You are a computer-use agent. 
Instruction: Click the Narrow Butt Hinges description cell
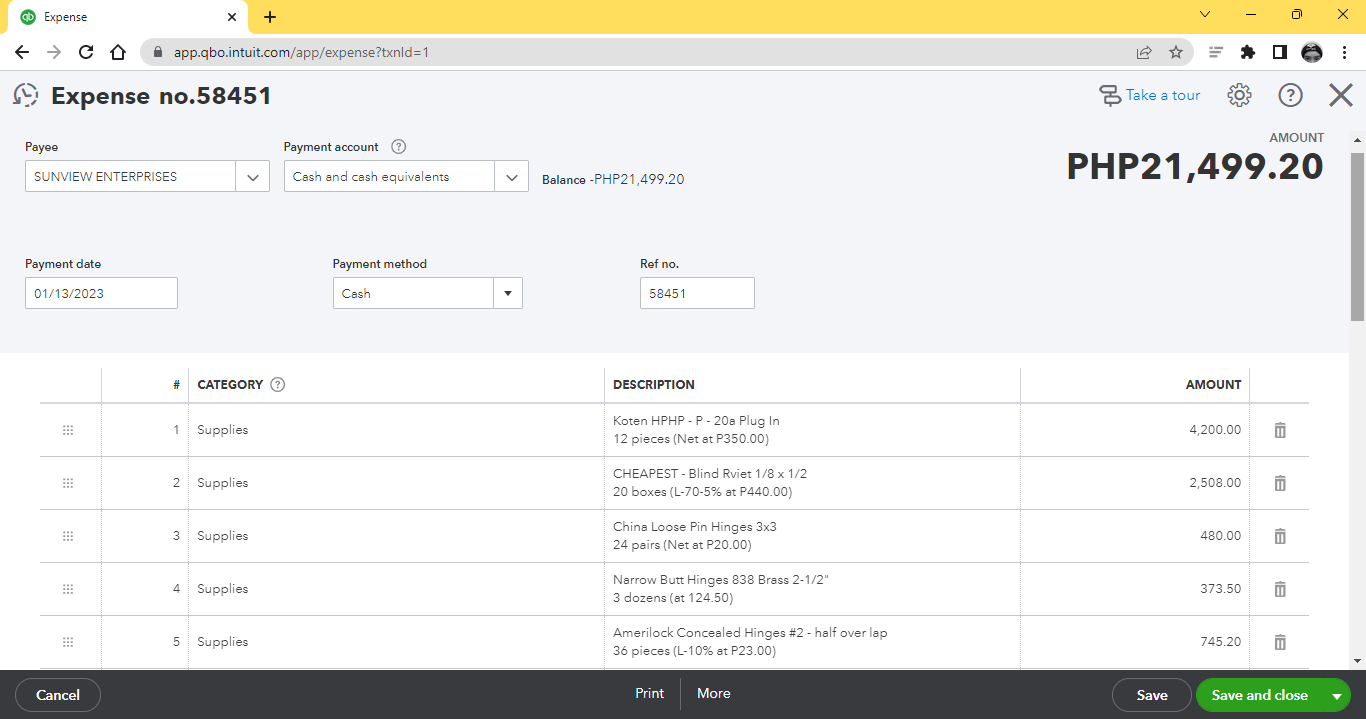(812, 589)
